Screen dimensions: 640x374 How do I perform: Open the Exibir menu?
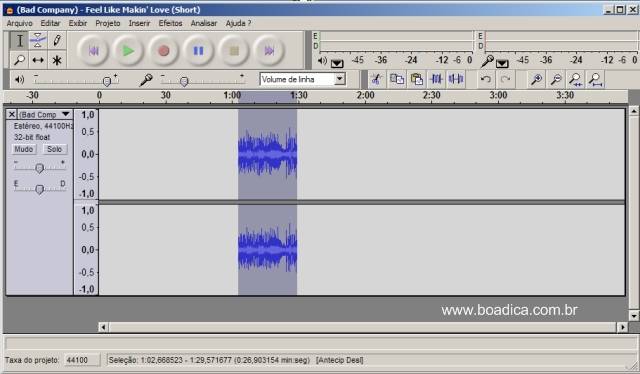[78, 23]
